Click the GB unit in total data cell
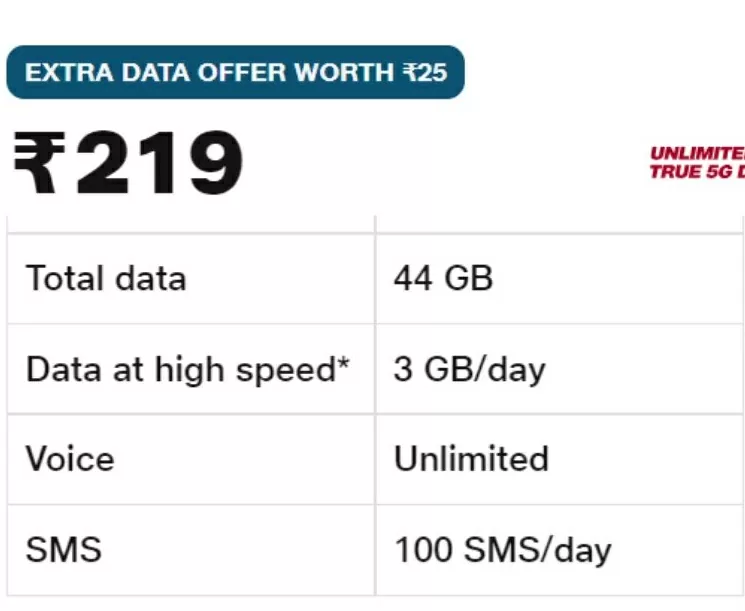 (x=468, y=278)
